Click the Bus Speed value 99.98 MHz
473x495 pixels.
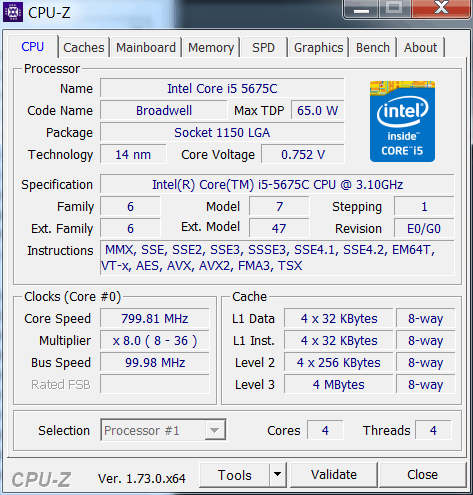click(155, 363)
